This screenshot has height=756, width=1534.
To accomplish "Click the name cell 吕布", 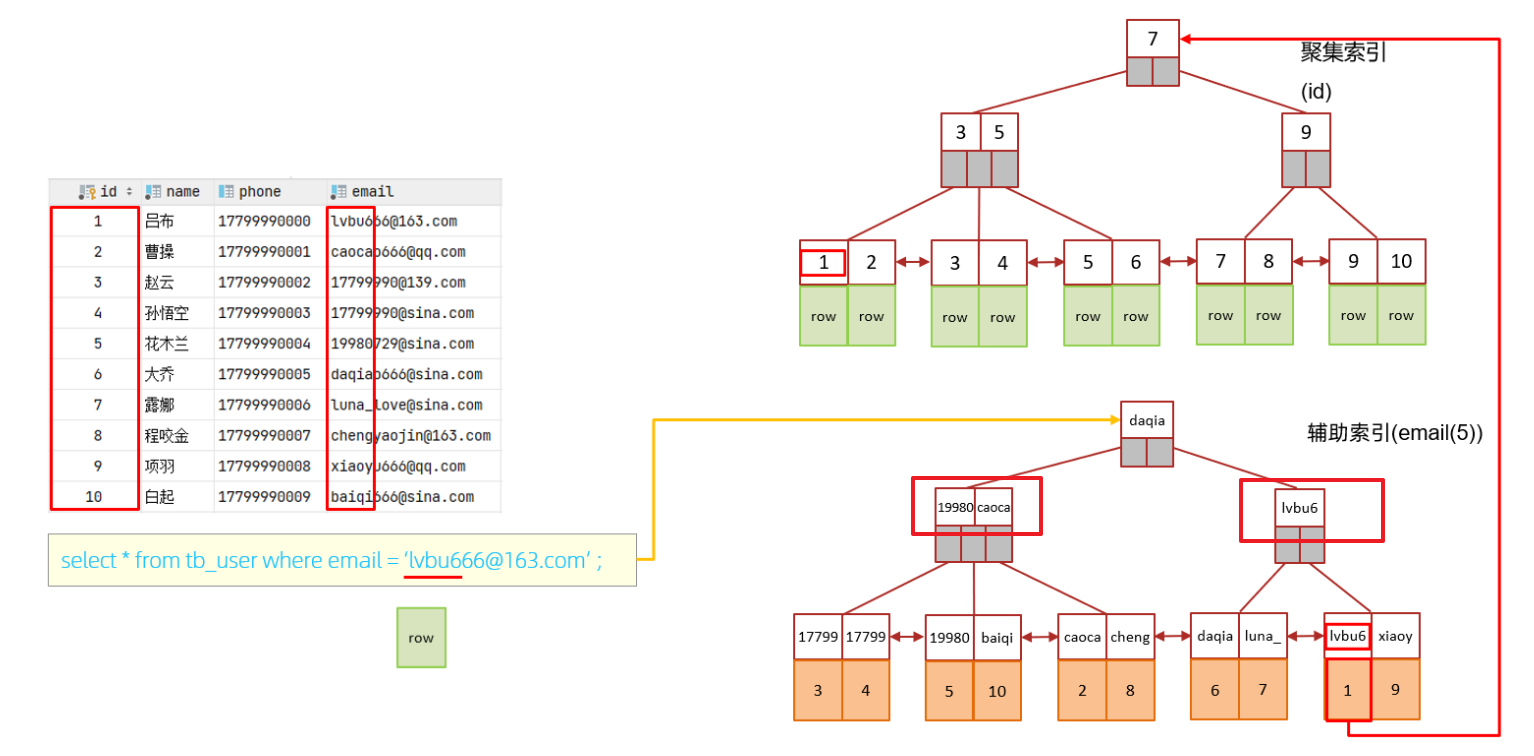I will click(159, 221).
